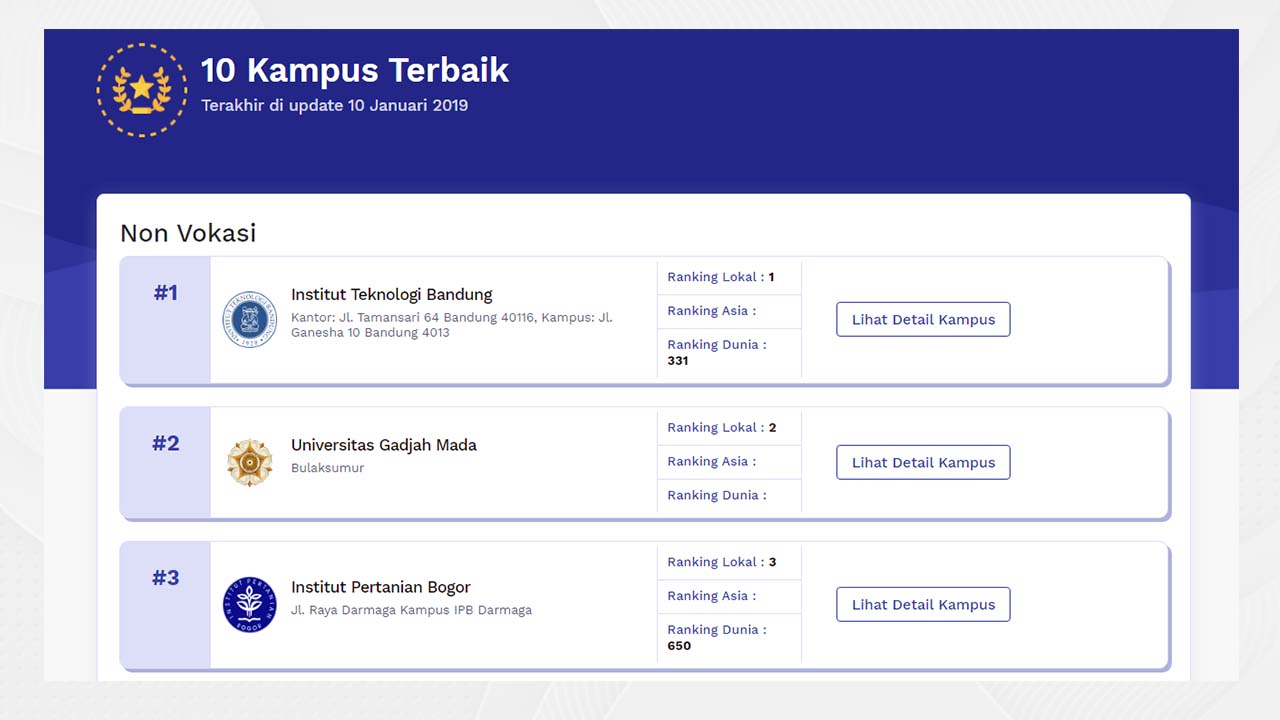Click the Institut Pertanian Bogor logo
This screenshot has height=720, width=1280.
coord(249,604)
